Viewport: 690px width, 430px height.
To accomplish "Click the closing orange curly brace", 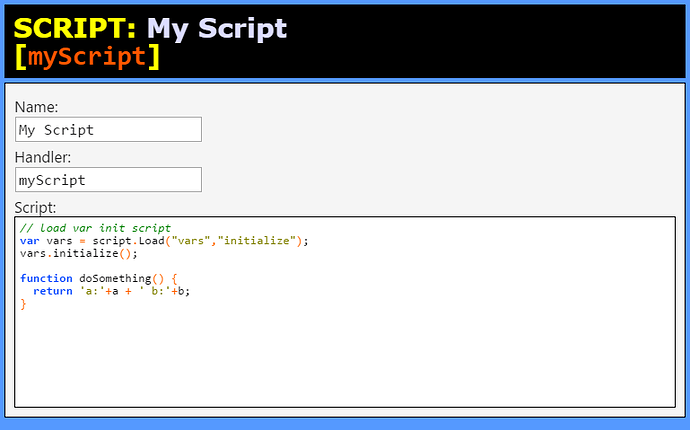I will pyautogui.click(x=23, y=304).
